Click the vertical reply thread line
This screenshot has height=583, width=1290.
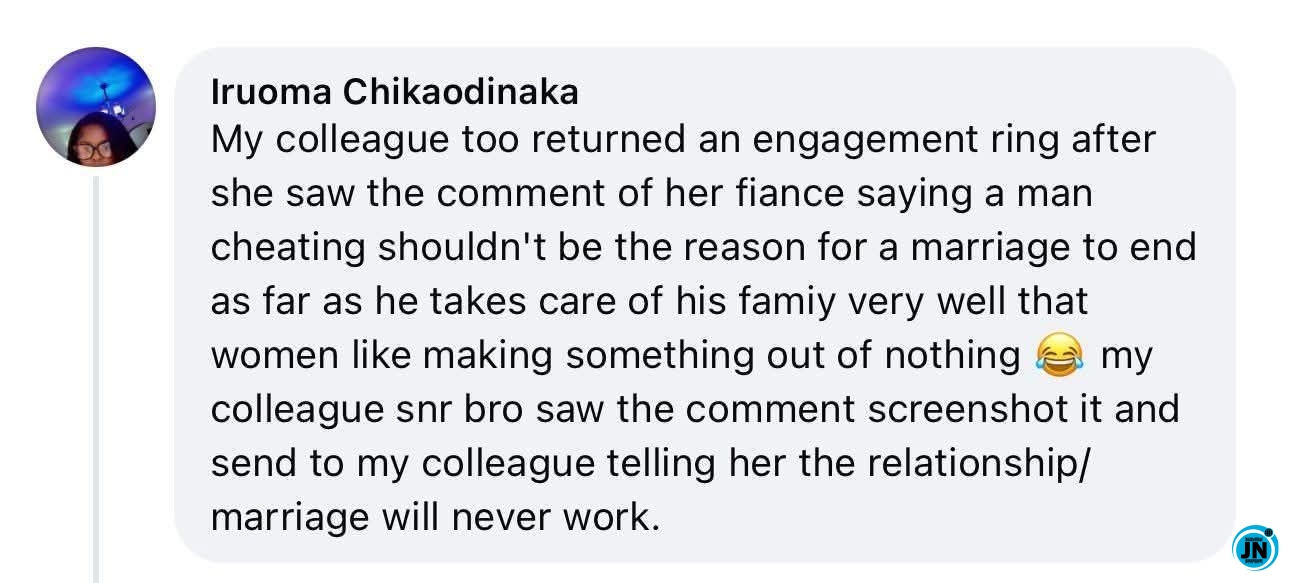(98, 380)
